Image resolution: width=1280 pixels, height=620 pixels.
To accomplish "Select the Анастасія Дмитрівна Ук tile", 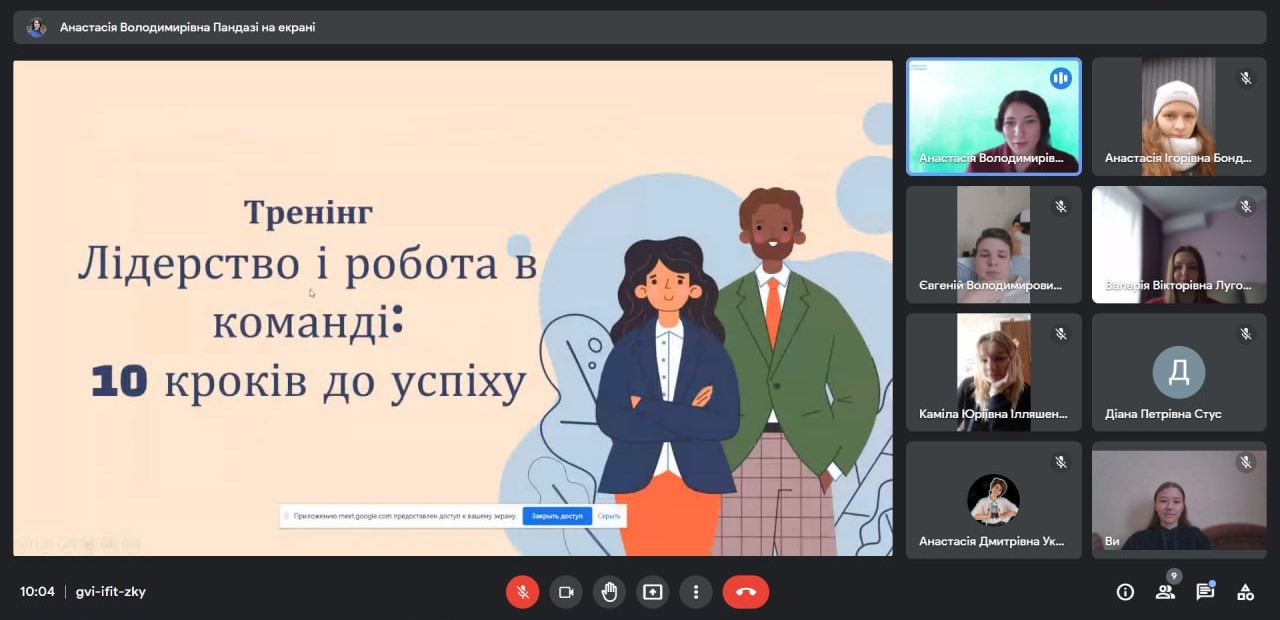I will click(x=994, y=500).
